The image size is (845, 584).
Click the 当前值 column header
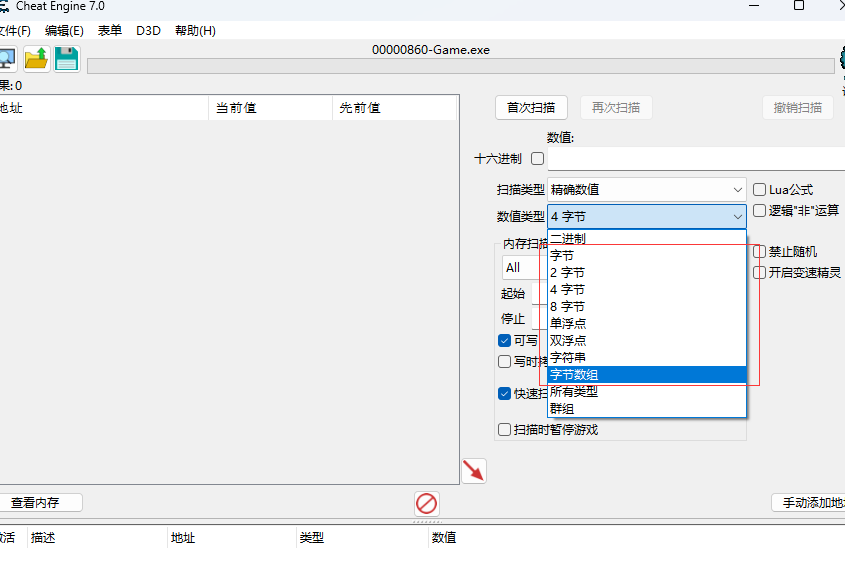pos(271,108)
